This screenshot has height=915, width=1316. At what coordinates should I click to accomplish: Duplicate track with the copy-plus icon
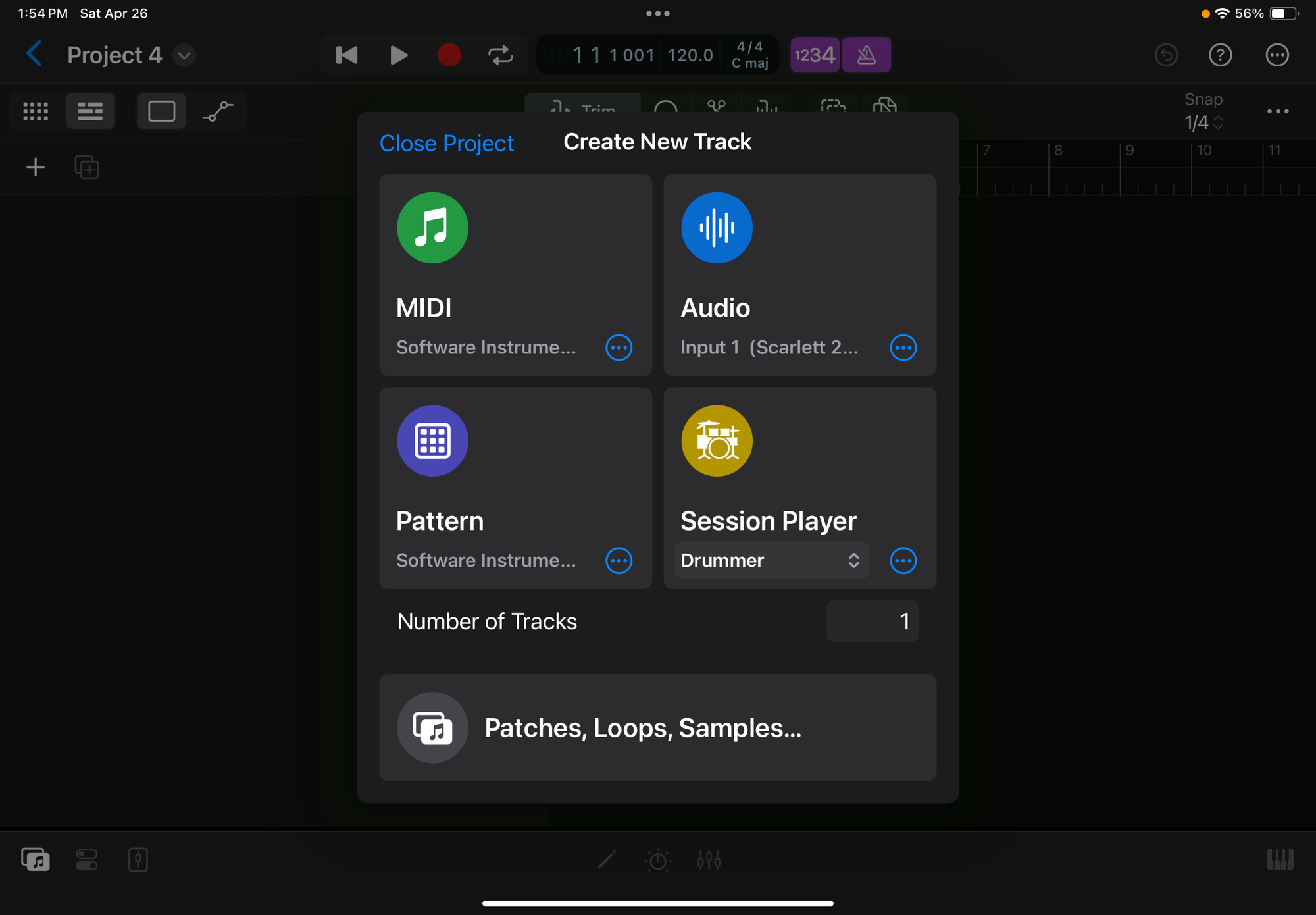[x=87, y=167]
